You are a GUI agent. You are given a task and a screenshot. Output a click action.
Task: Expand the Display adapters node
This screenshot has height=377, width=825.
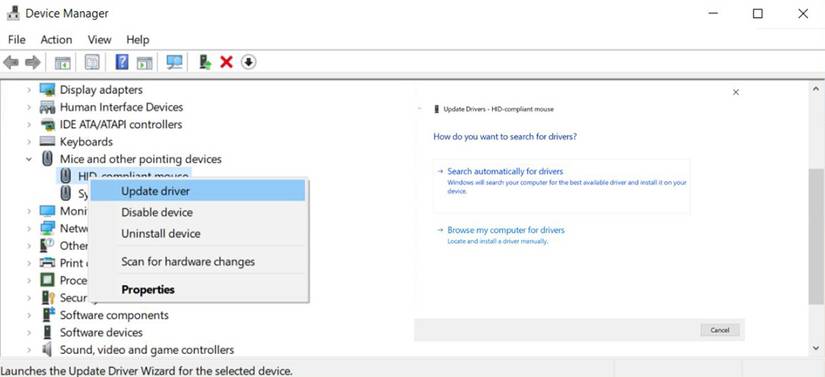29,90
